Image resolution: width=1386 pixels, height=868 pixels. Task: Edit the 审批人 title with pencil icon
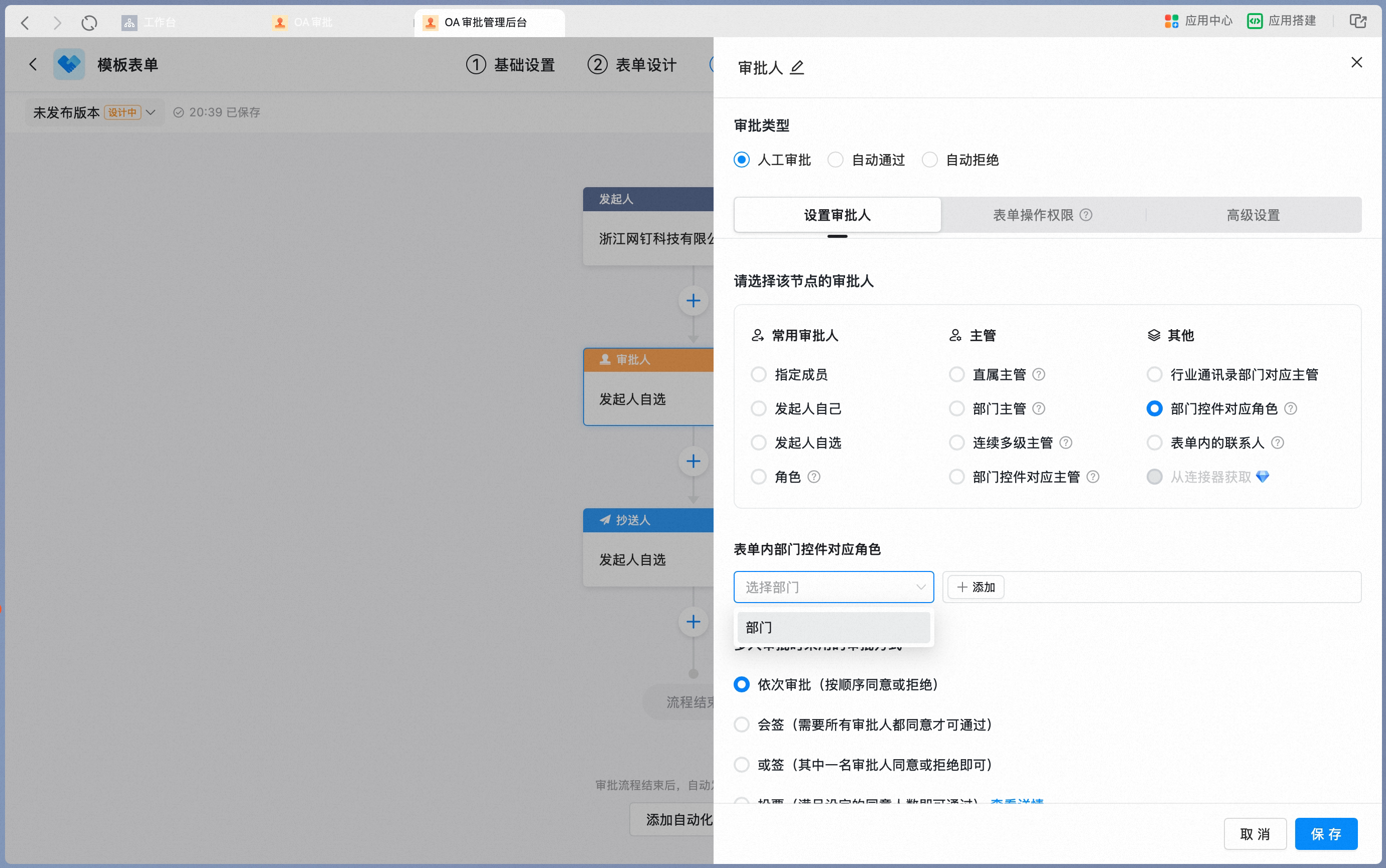point(797,67)
